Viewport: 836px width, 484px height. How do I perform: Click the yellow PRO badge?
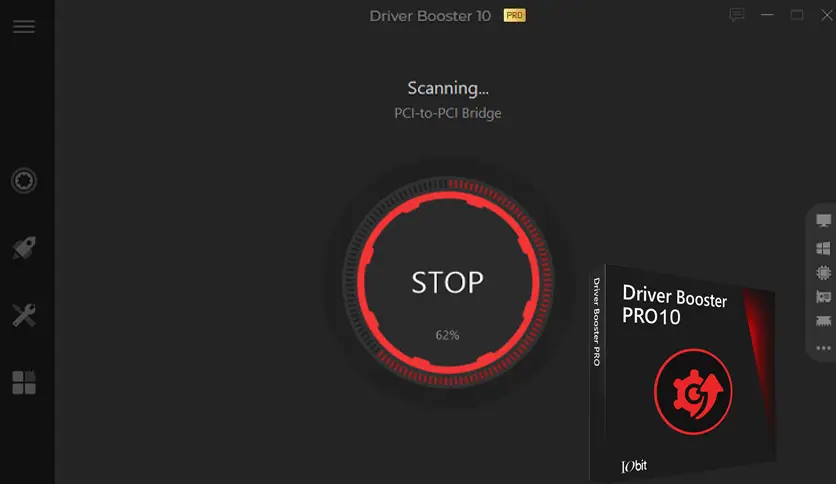(x=515, y=15)
